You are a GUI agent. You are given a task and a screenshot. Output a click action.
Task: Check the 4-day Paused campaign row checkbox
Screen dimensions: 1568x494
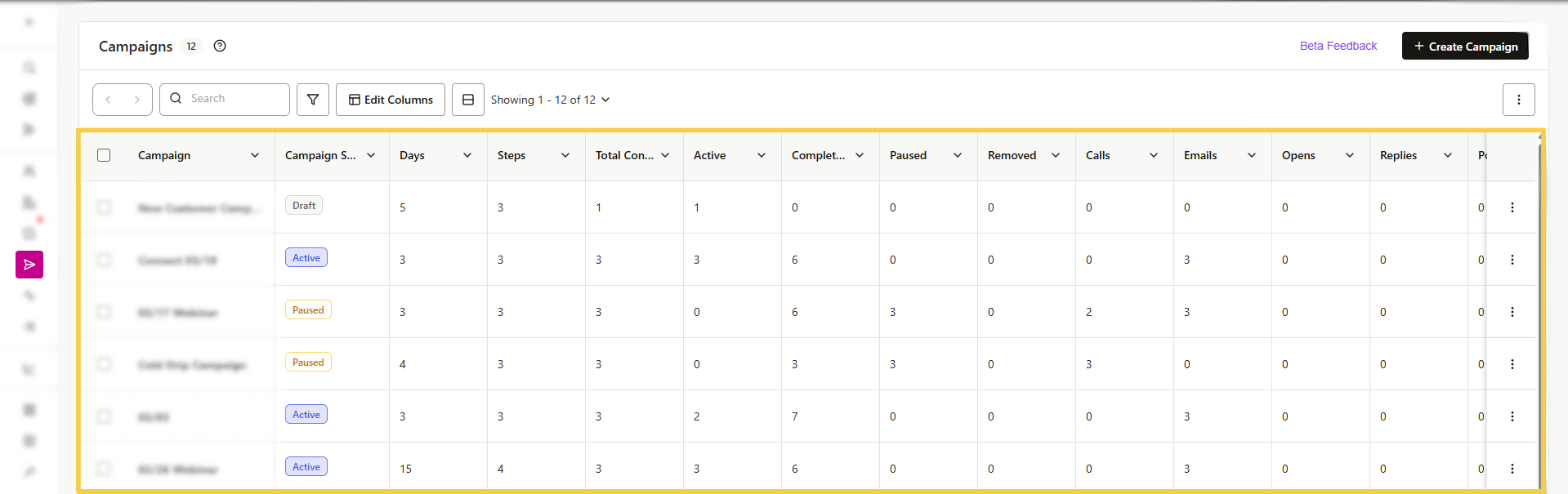click(104, 364)
